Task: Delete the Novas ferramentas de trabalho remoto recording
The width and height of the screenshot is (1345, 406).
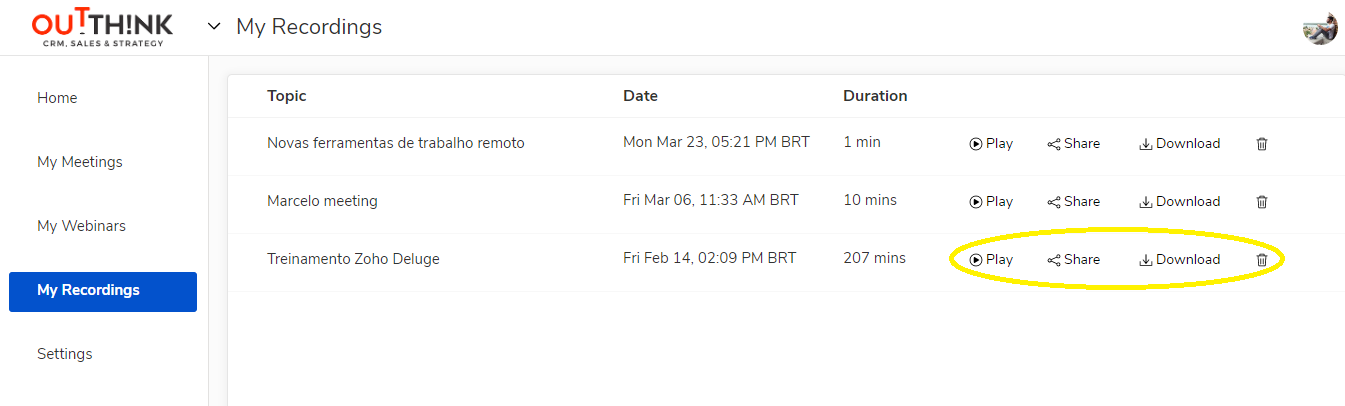Action: pyautogui.click(x=1262, y=144)
